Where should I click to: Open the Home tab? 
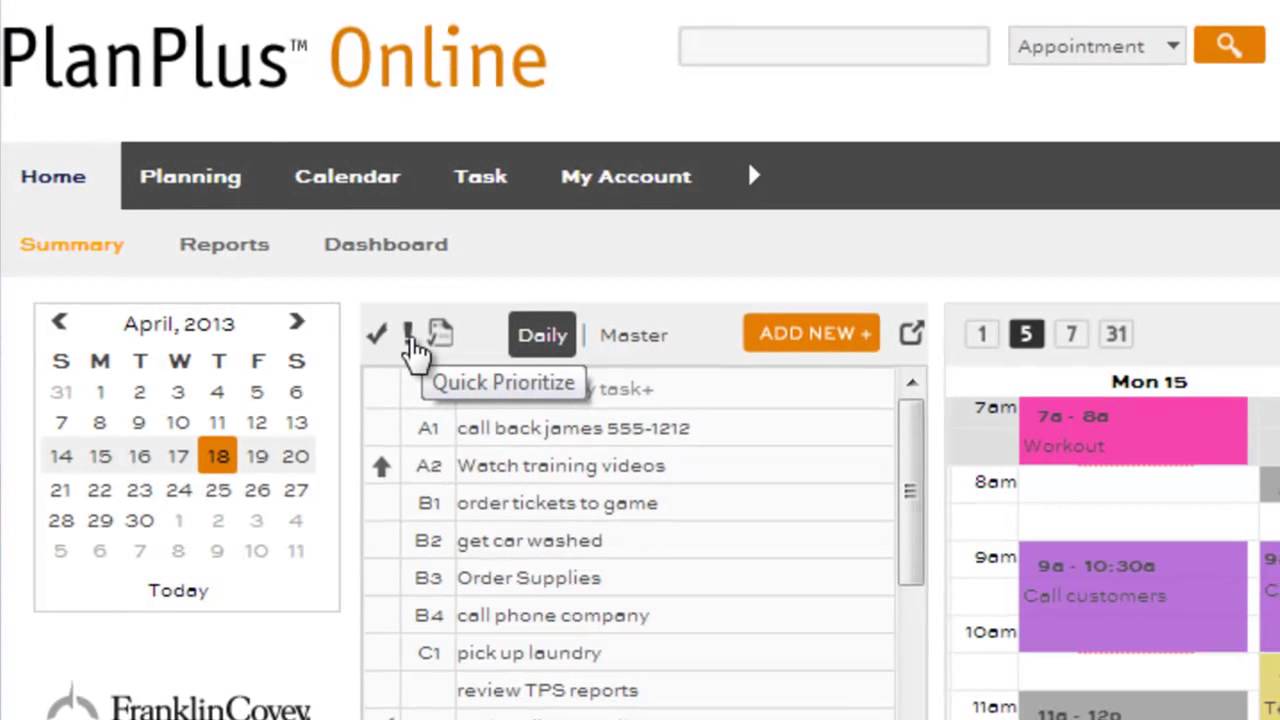(x=54, y=176)
